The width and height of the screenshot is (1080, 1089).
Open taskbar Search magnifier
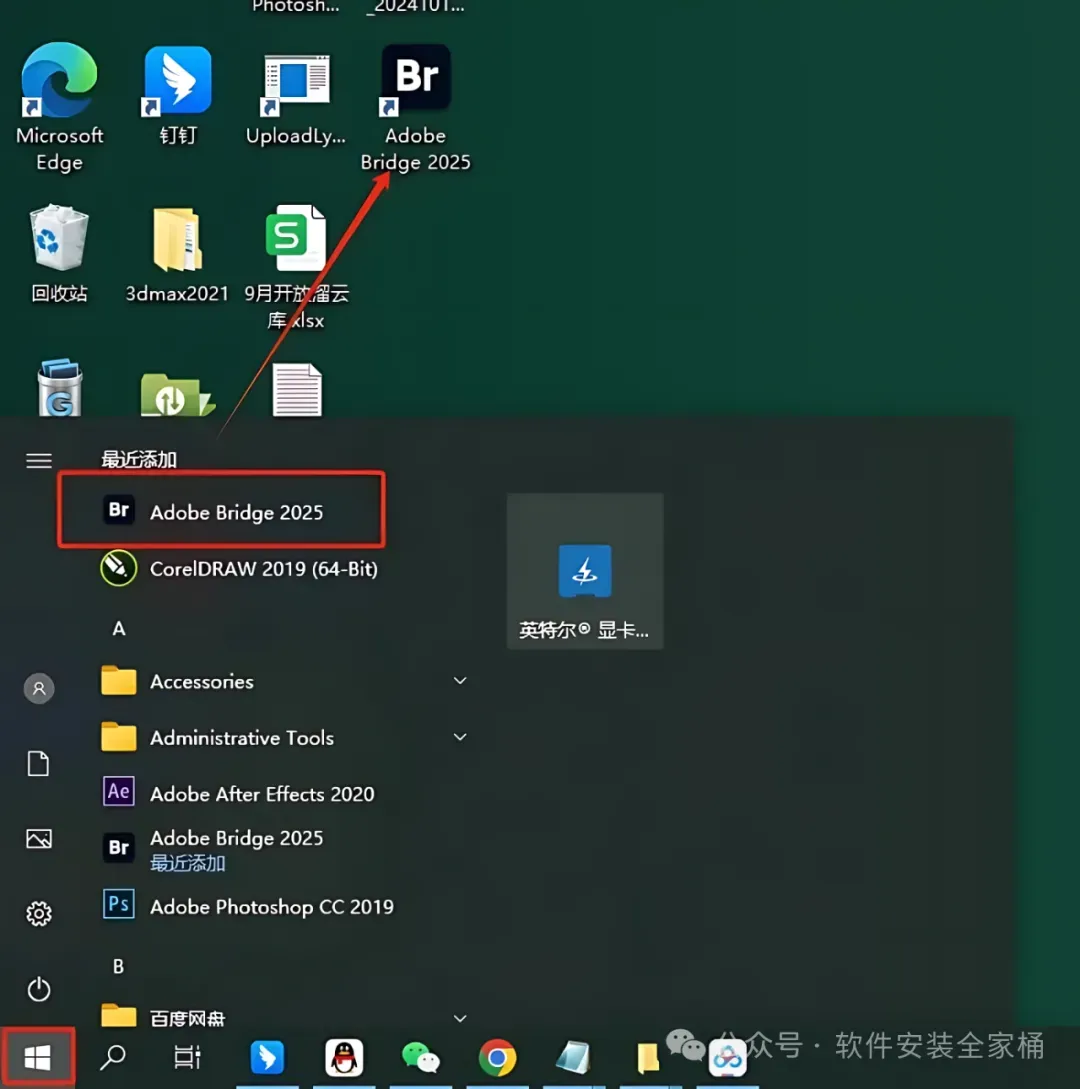[113, 1058]
